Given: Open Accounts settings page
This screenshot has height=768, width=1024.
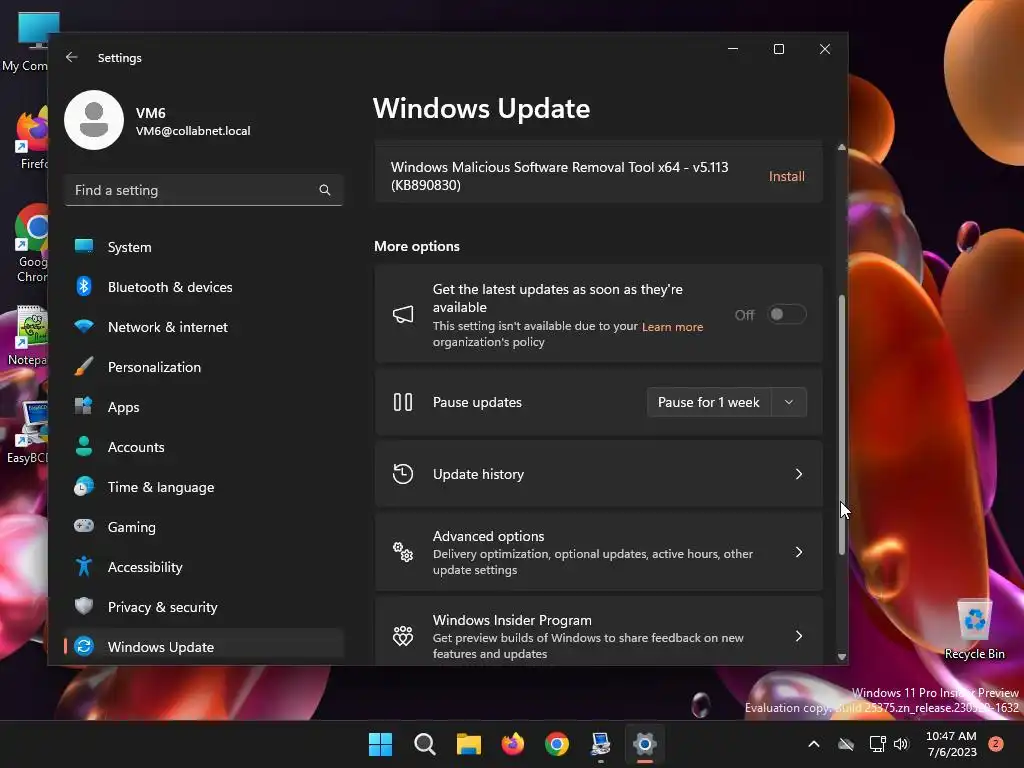Looking at the screenshot, I should pyautogui.click(x=204, y=447).
